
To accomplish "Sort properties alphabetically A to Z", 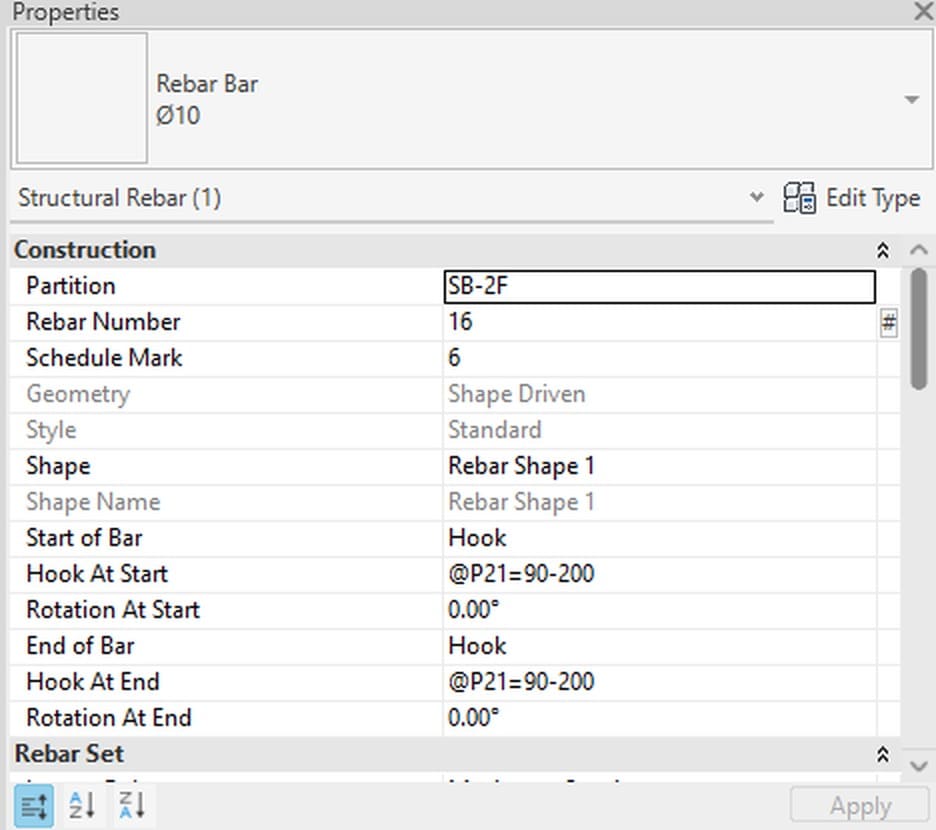I will click(82, 806).
